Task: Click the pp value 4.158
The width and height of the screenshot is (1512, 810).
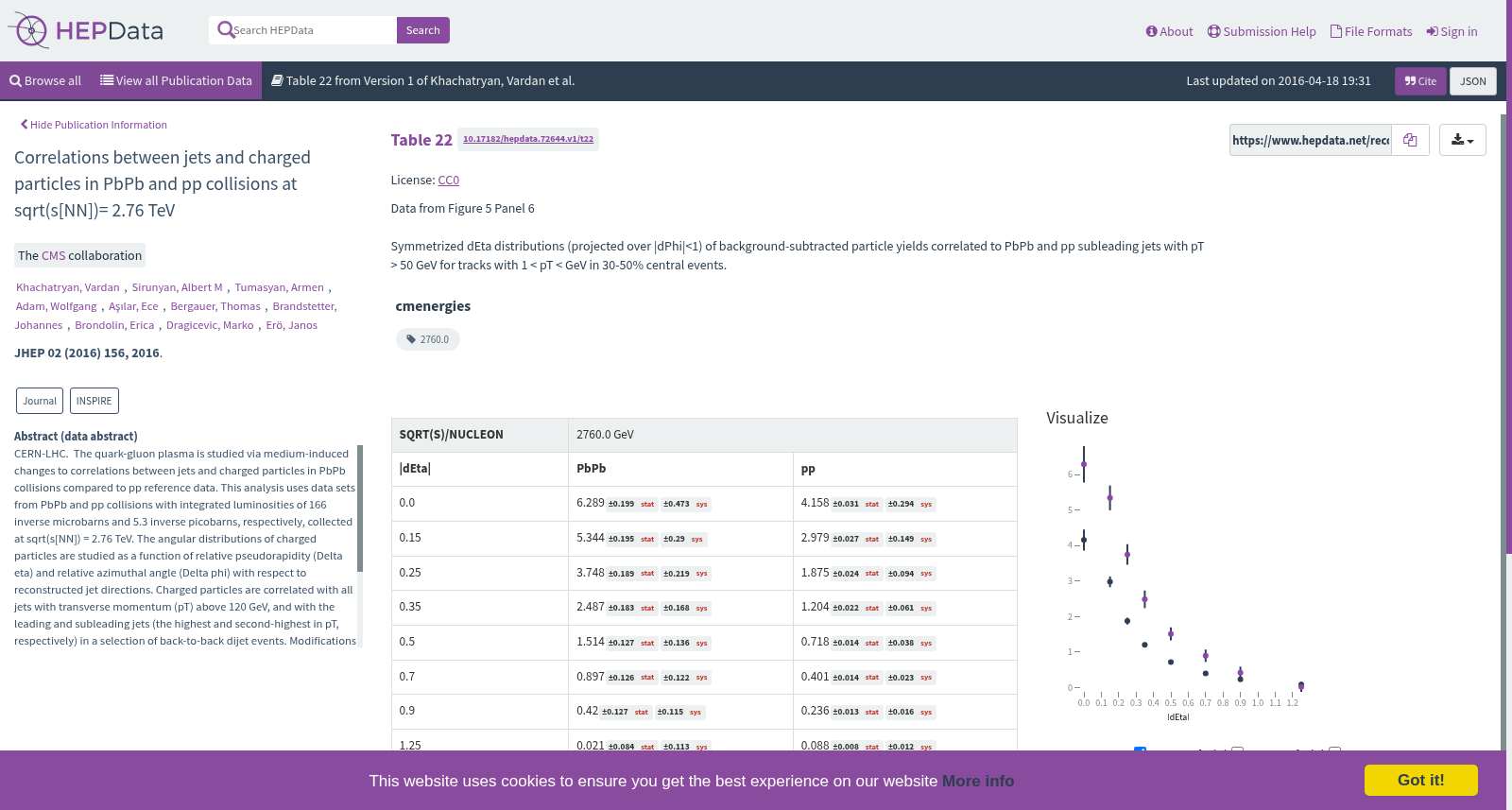Action: 815,503
